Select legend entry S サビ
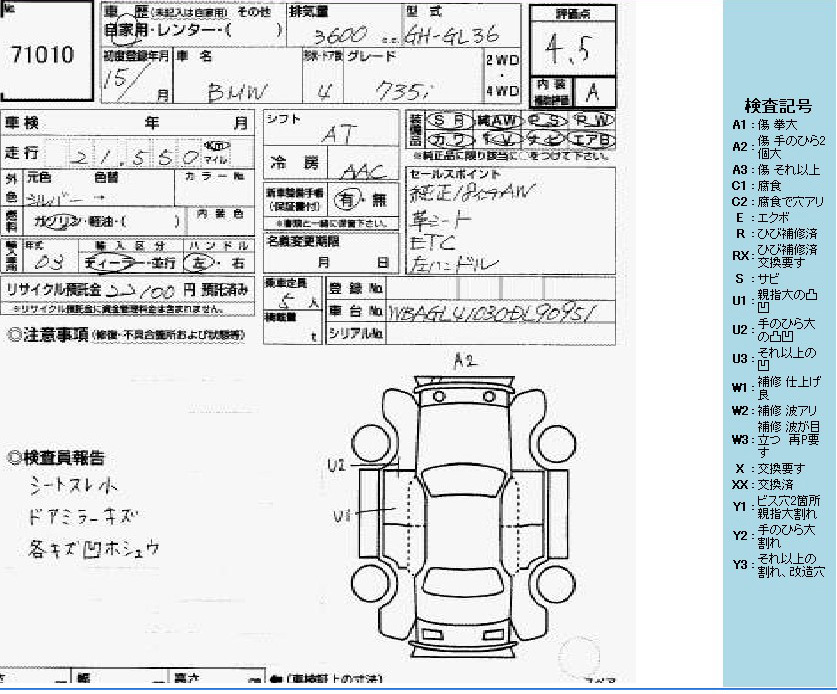The image size is (837, 694). coord(757,279)
